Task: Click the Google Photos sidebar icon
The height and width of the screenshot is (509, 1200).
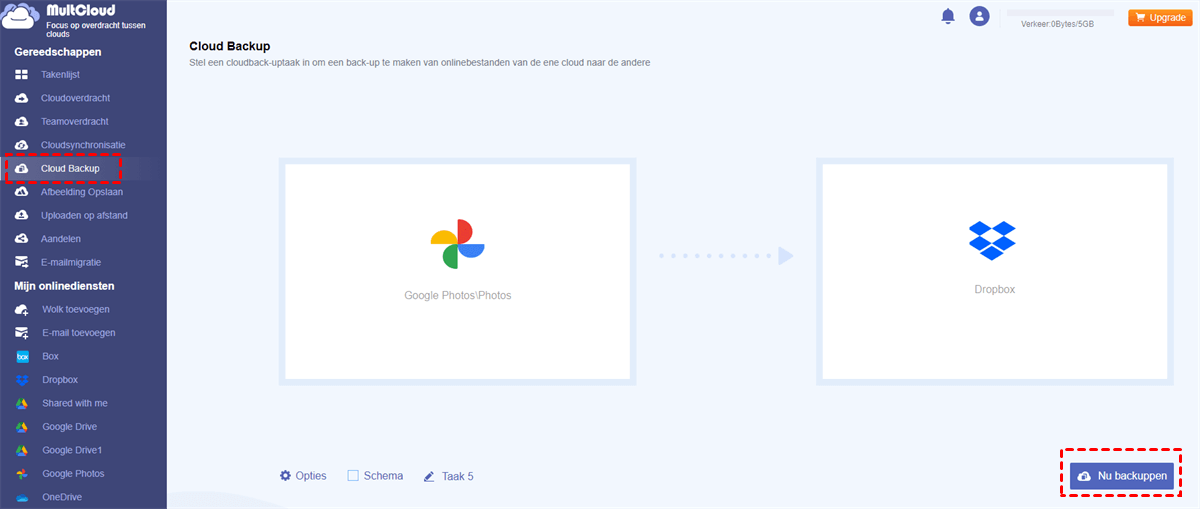Action: click(x=21, y=474)
